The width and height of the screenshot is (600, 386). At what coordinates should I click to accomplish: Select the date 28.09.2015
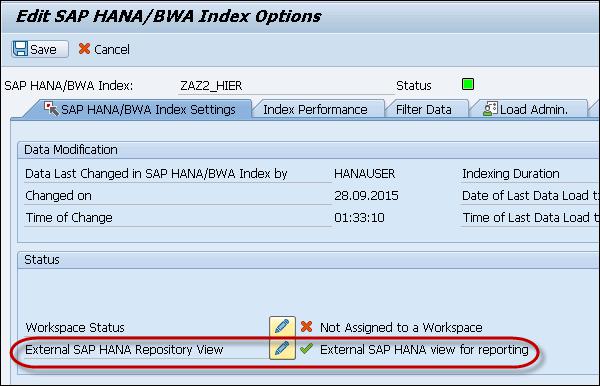[x=366, y=196]
